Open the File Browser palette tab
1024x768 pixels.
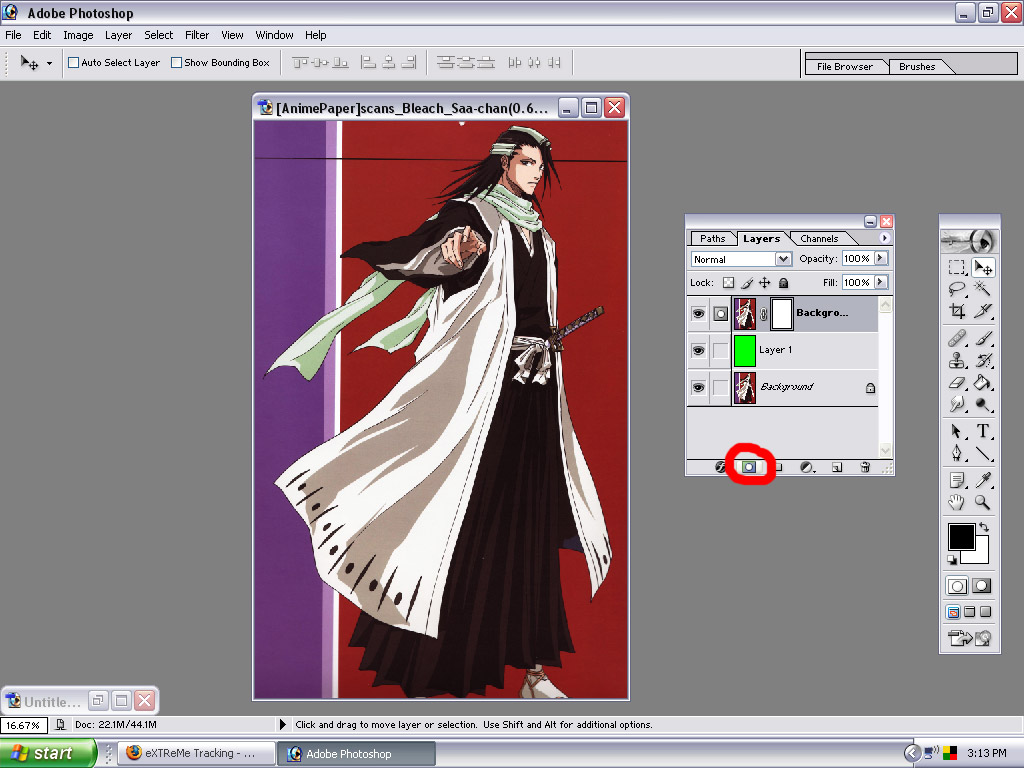coord(844,67)
